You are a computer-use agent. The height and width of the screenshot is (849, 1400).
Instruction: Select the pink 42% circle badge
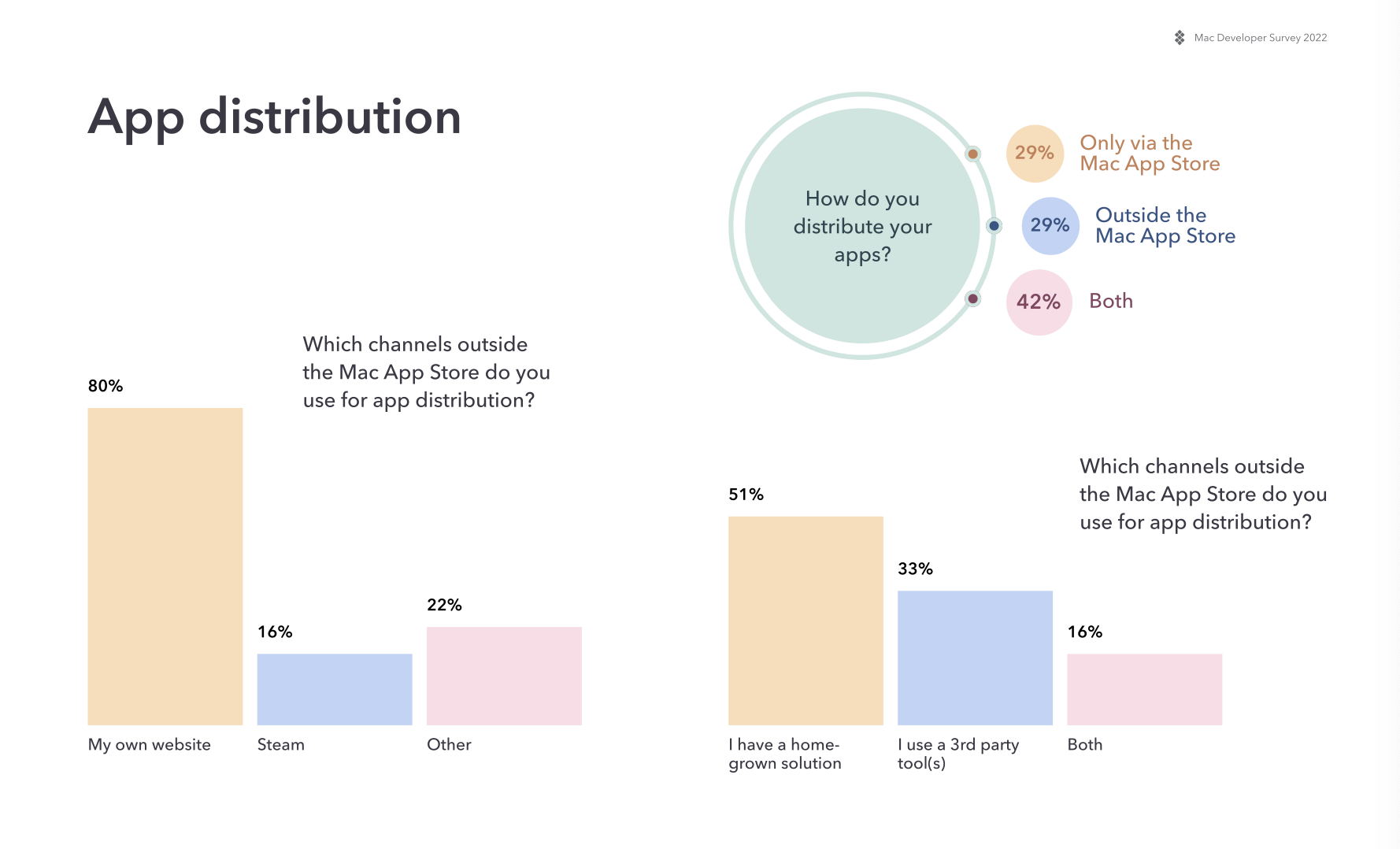click(x=1039, y=302)
